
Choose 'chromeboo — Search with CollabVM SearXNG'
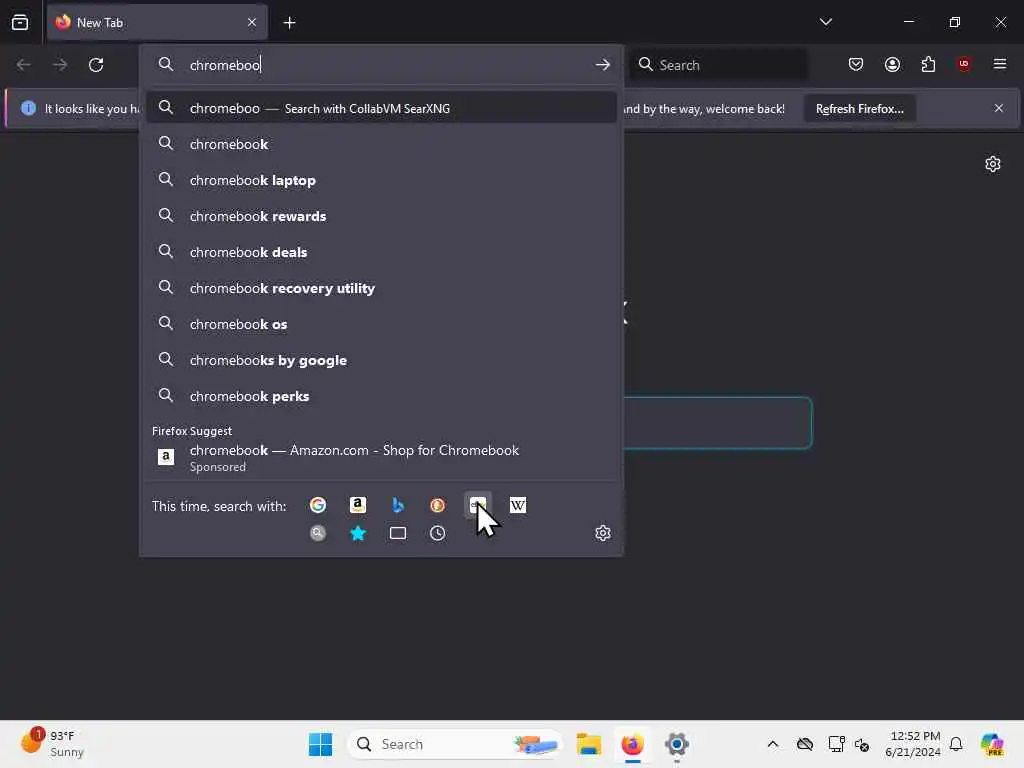(381, 108)
